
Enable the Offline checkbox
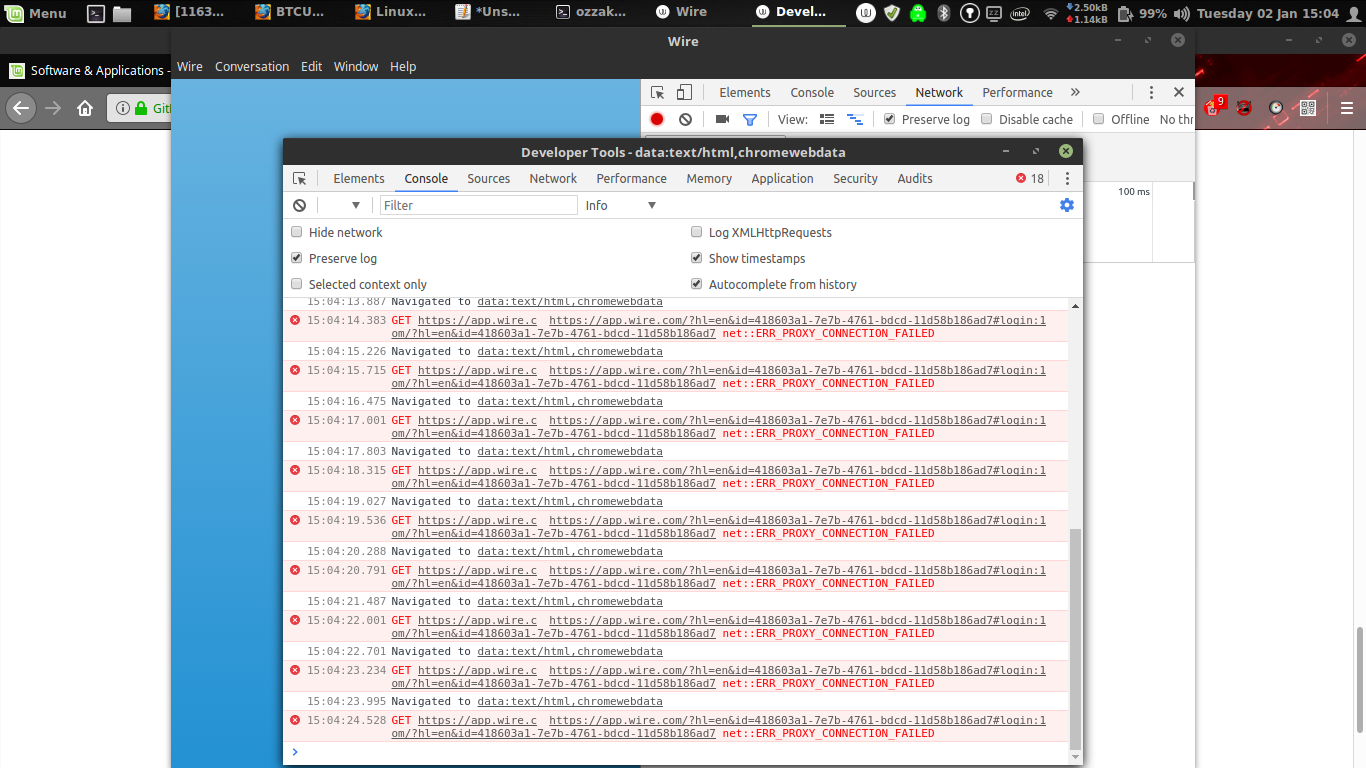(1099, 119)
